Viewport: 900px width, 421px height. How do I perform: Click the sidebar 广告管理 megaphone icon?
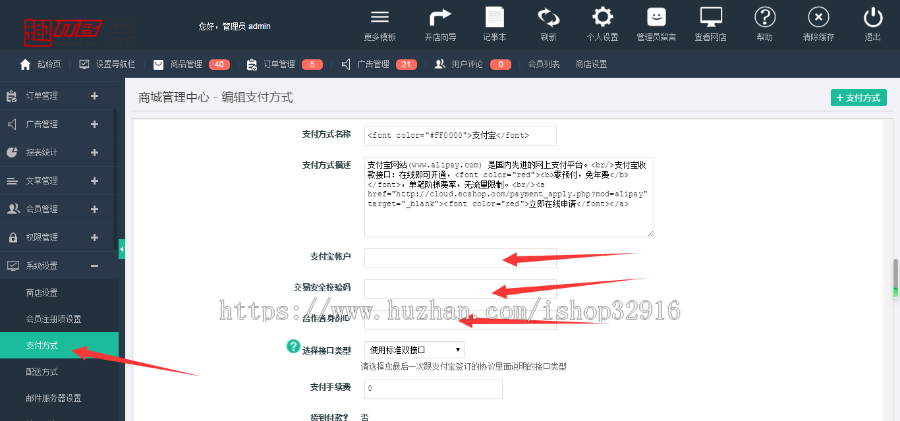pyautogui.click(x=11, y=124)
